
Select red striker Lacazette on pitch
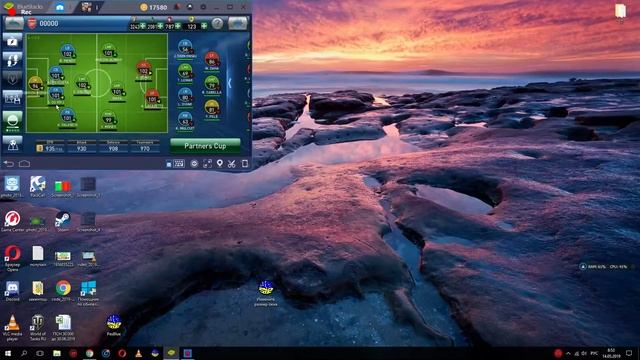click(152, 98)
